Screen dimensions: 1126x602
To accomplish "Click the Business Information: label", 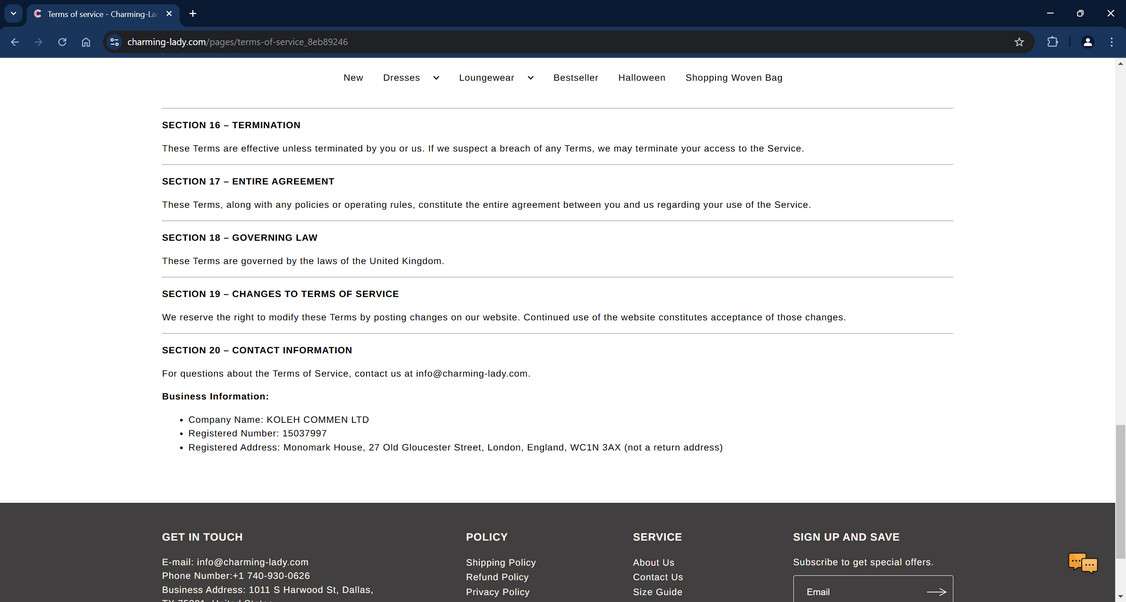I will tap(215, 397).
